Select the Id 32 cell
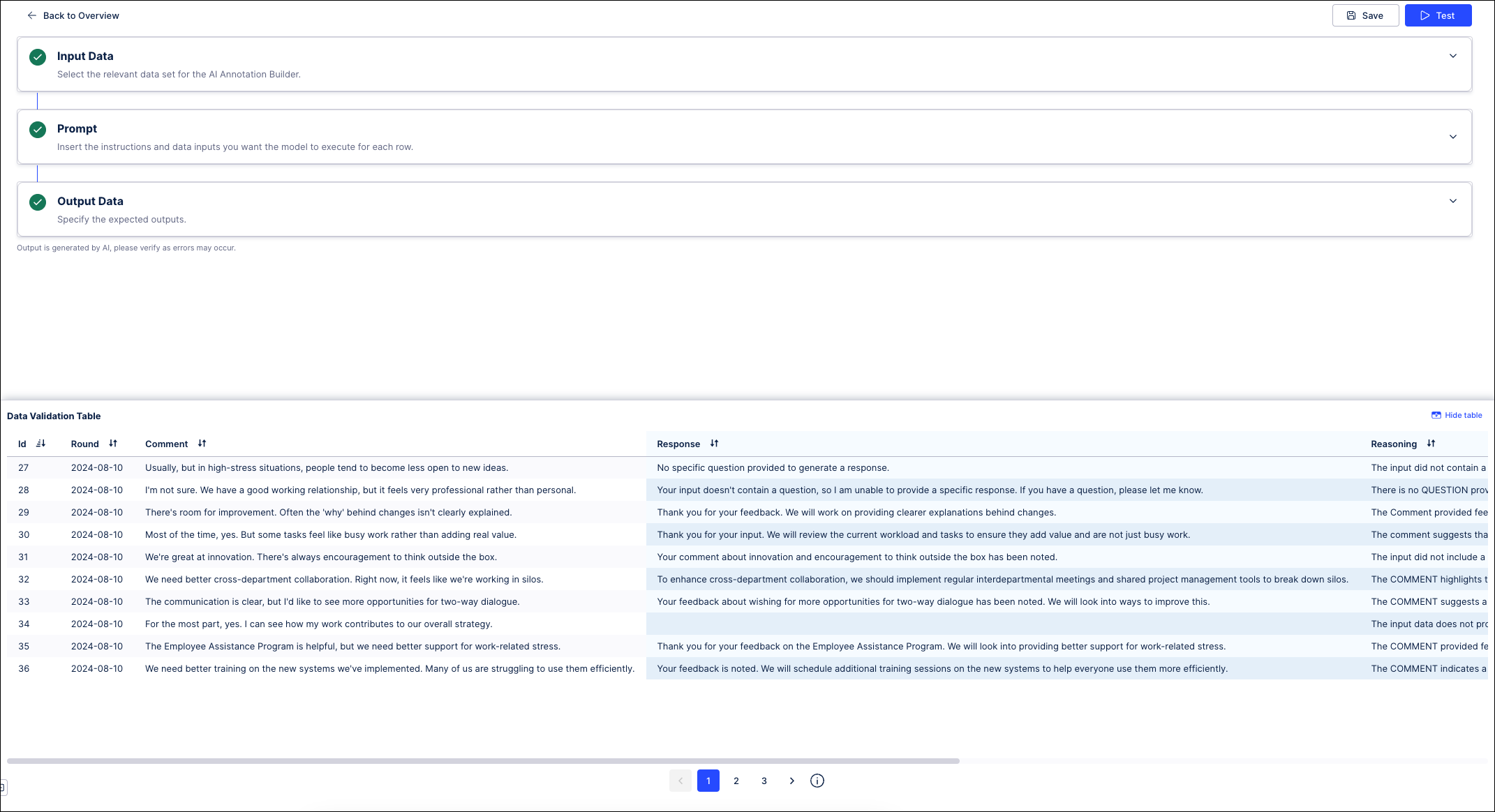The image size is (1495, 812). pos(24,579)
